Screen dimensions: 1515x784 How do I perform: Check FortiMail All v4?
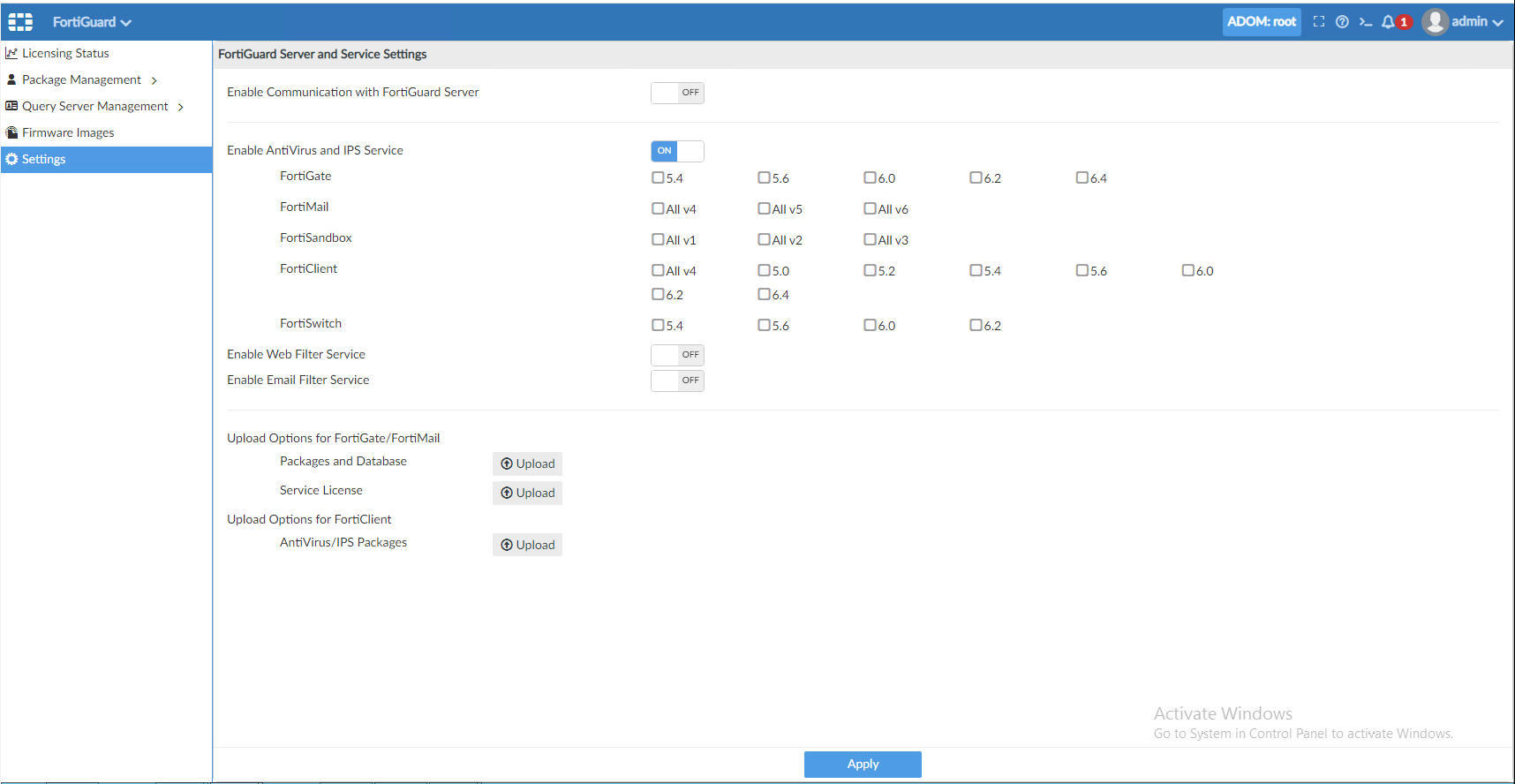[658, 208]
